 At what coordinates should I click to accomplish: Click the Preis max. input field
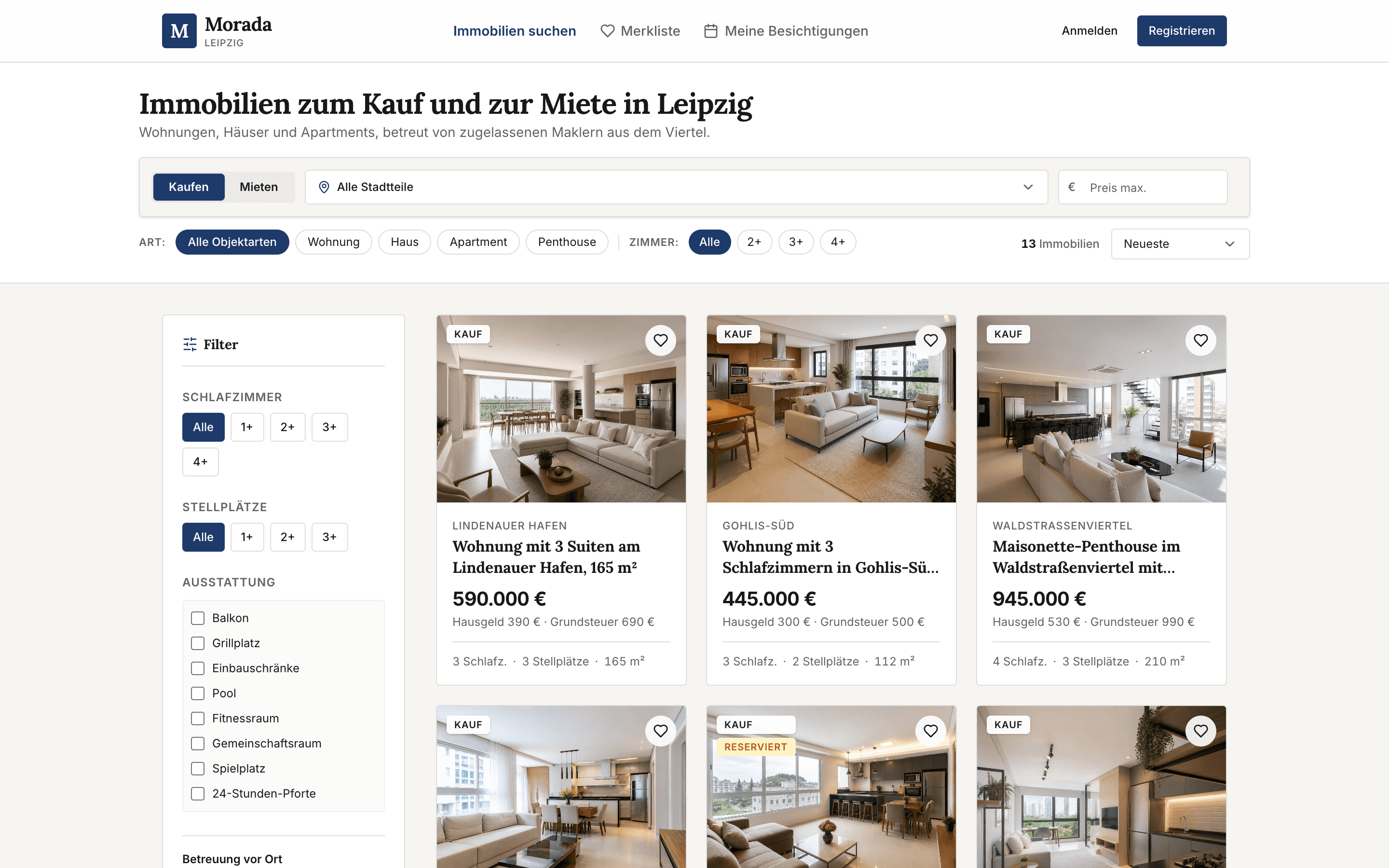[x=1143, y=187]
